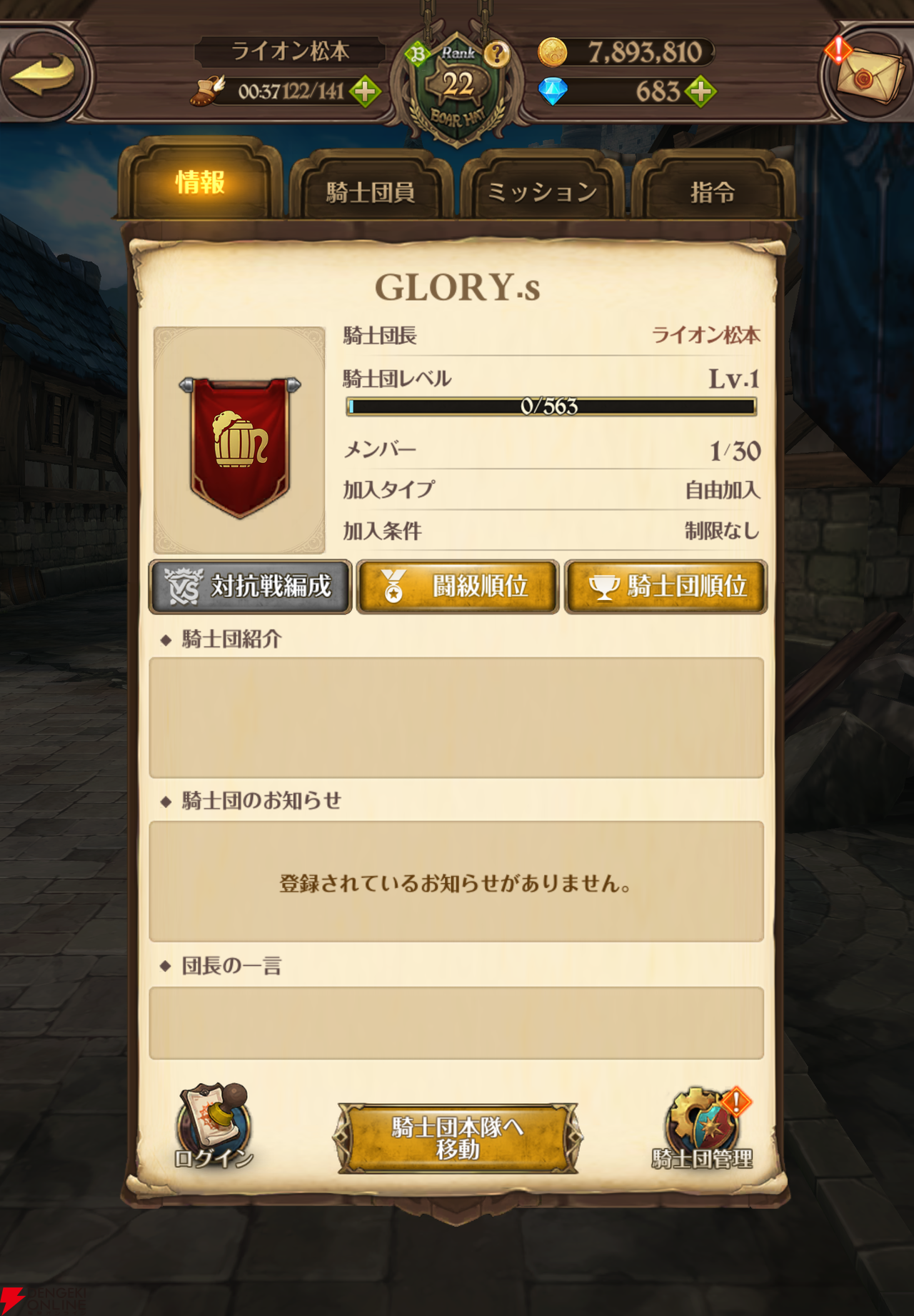Image resolution: width=914 pixels, height=1316 pixels.
Task: Tap the blue diamond gem icon
Action: 553,91
